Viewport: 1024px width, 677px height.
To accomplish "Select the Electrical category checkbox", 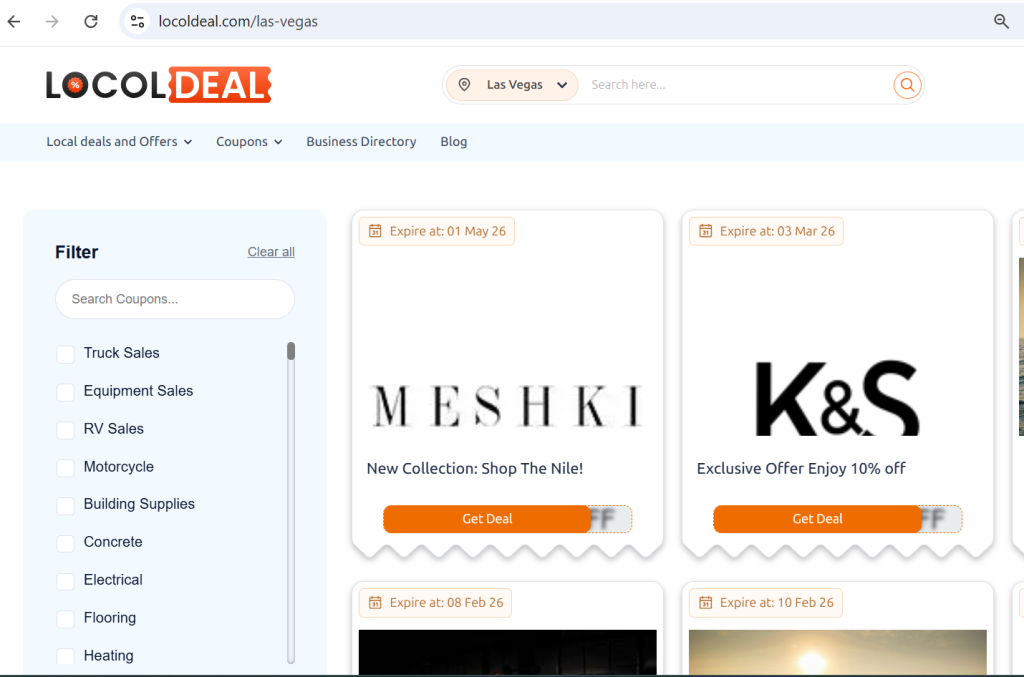I will click(x=65, y=580).
